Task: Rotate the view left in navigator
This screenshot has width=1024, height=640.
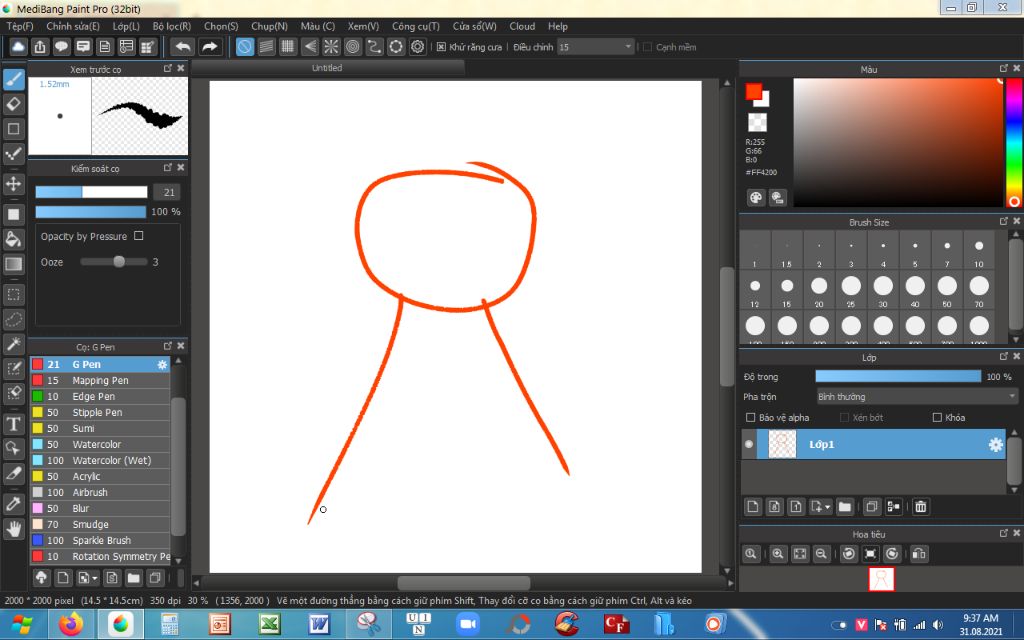Action: pyautogui.click(x=848, y=554)
